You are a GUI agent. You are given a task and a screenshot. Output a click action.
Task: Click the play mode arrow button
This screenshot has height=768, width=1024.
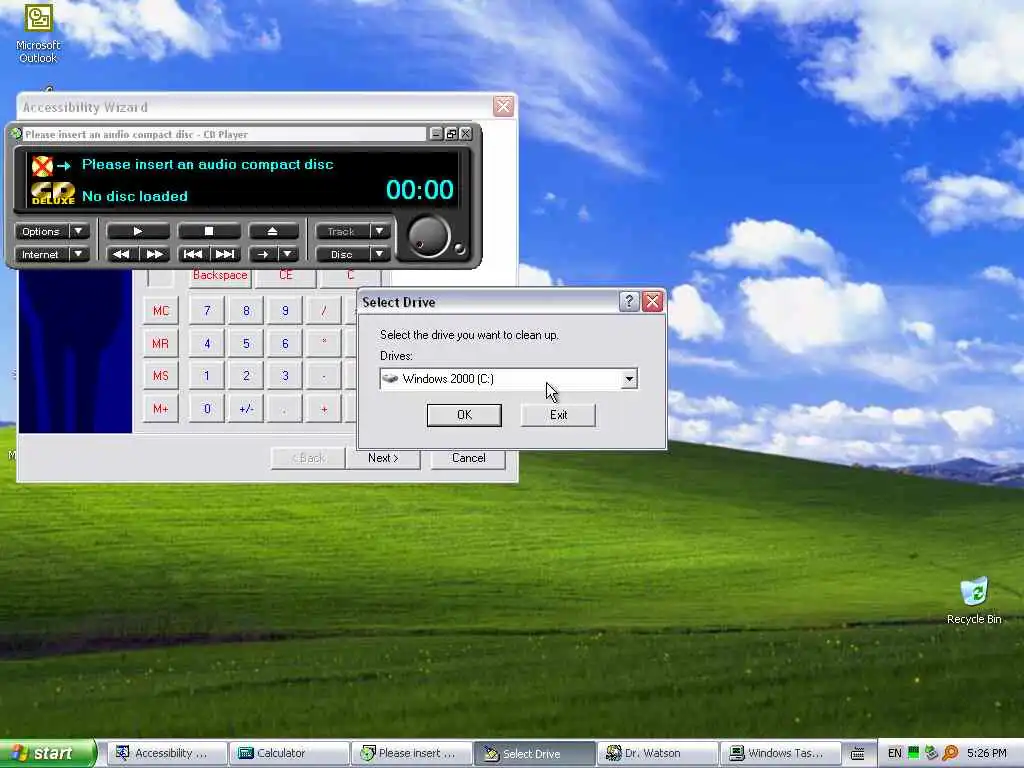click(x=263, y=254)
